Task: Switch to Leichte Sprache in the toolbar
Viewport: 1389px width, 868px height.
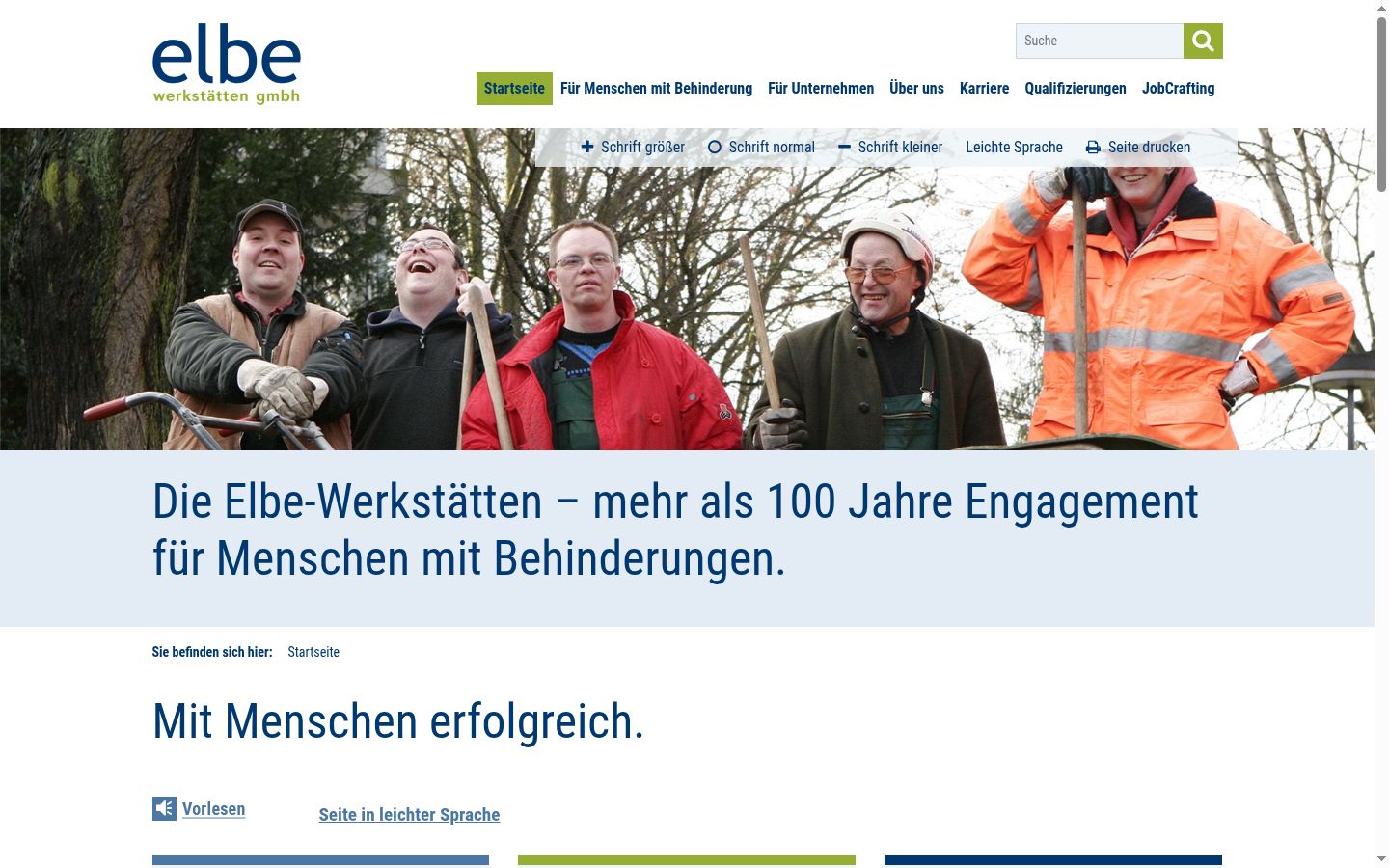Action: [1014, 148]
